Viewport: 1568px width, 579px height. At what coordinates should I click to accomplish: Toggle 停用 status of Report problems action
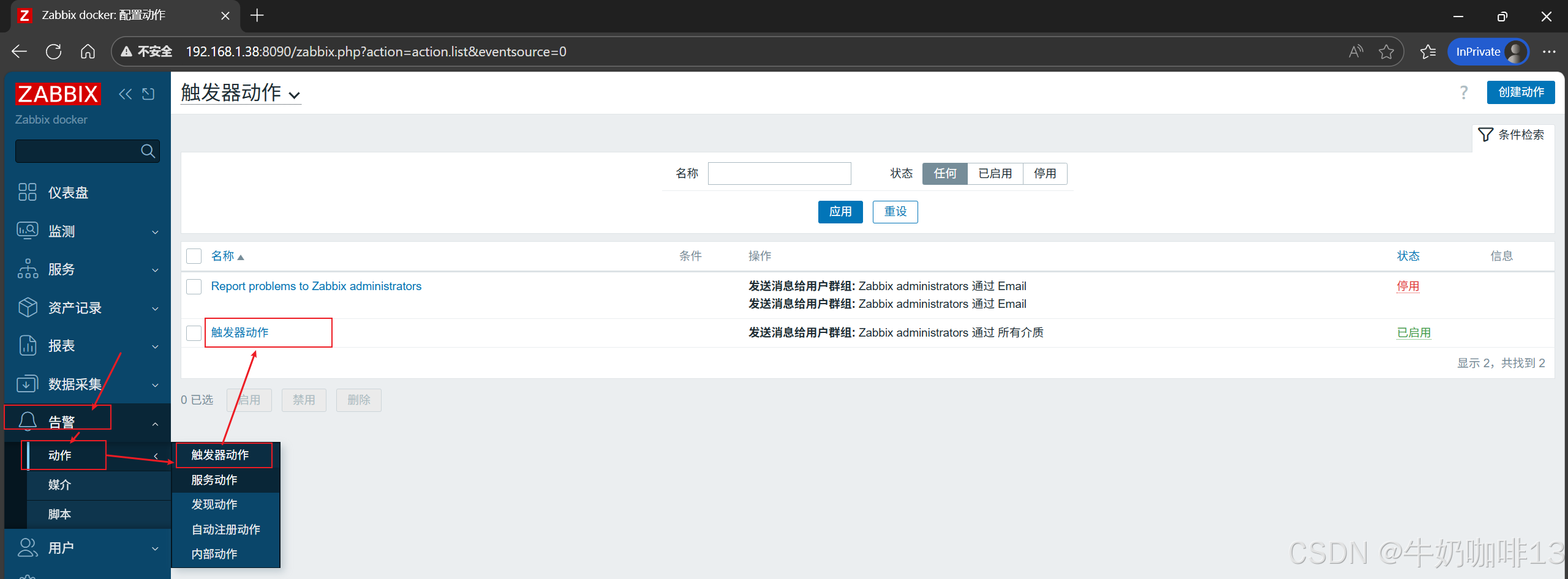pyautogui.click(x=1408, y=286)
